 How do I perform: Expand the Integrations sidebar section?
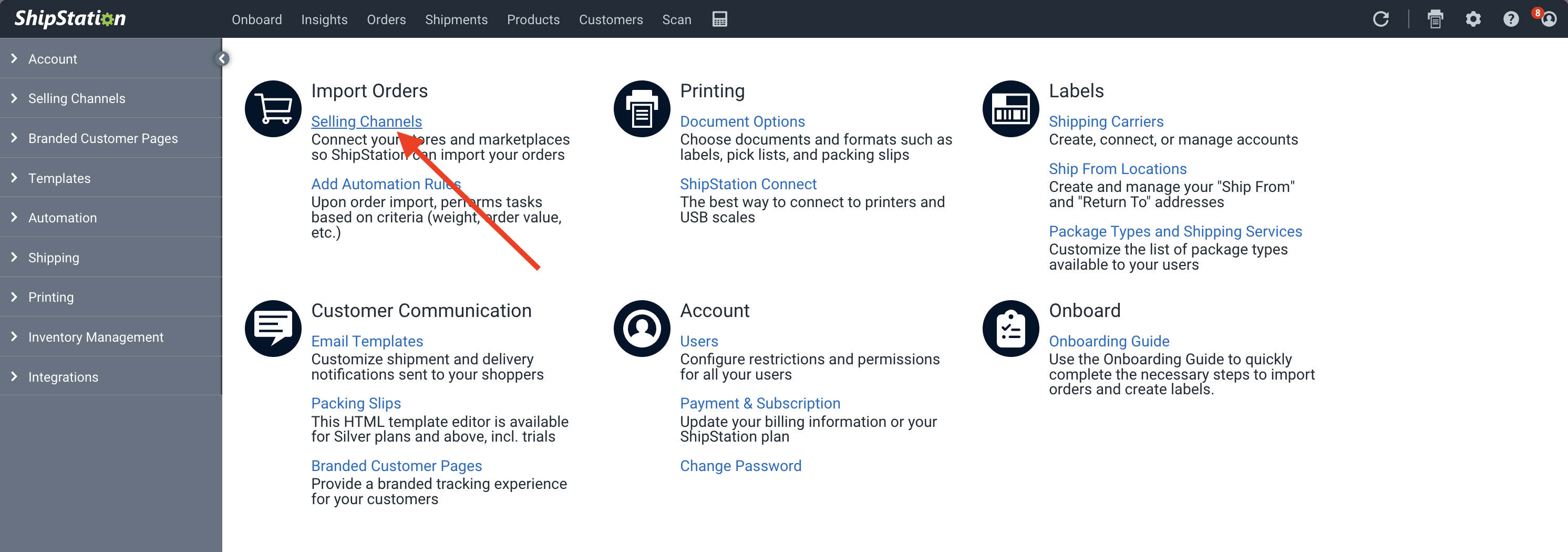[111, 376]
